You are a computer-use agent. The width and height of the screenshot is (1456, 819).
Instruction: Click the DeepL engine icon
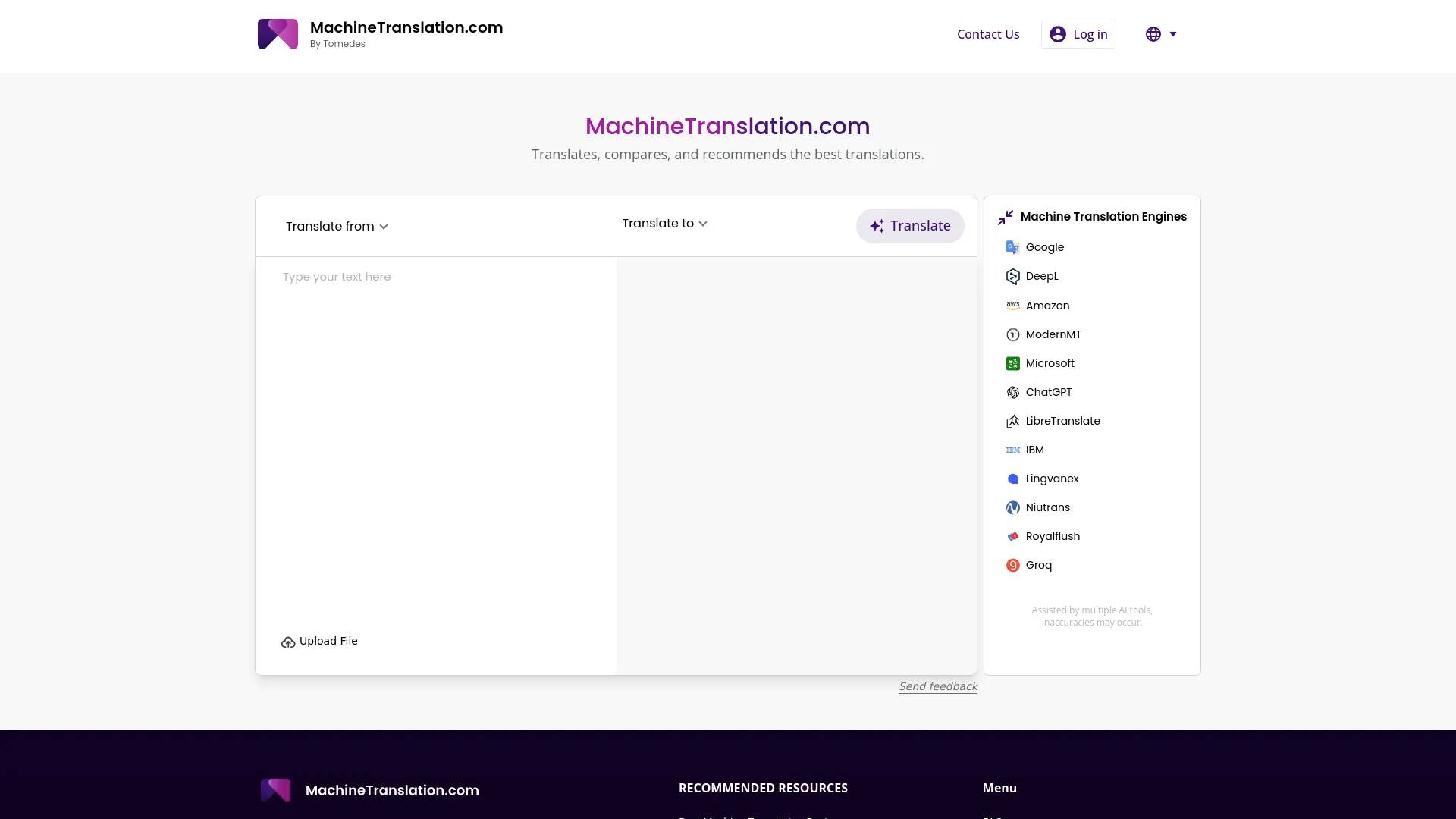tap(1012, 277)
